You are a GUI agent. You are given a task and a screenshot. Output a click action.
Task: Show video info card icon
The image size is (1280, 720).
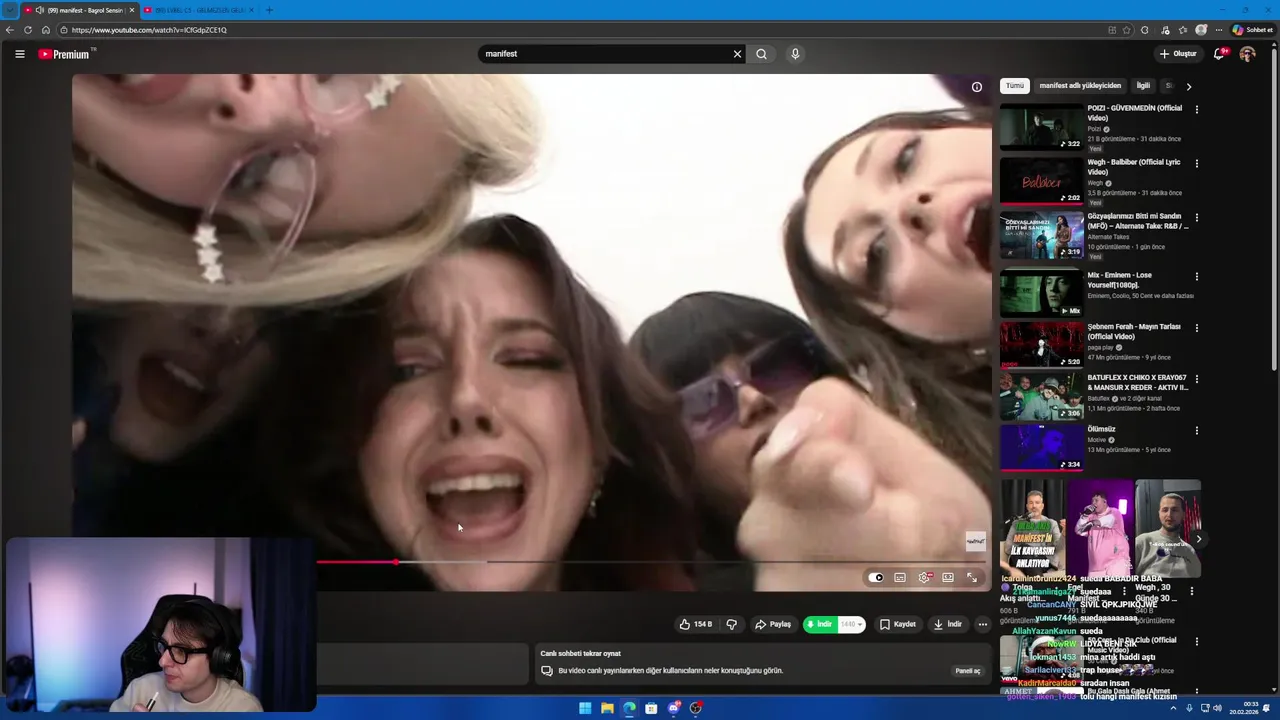(x=977, y=87)
